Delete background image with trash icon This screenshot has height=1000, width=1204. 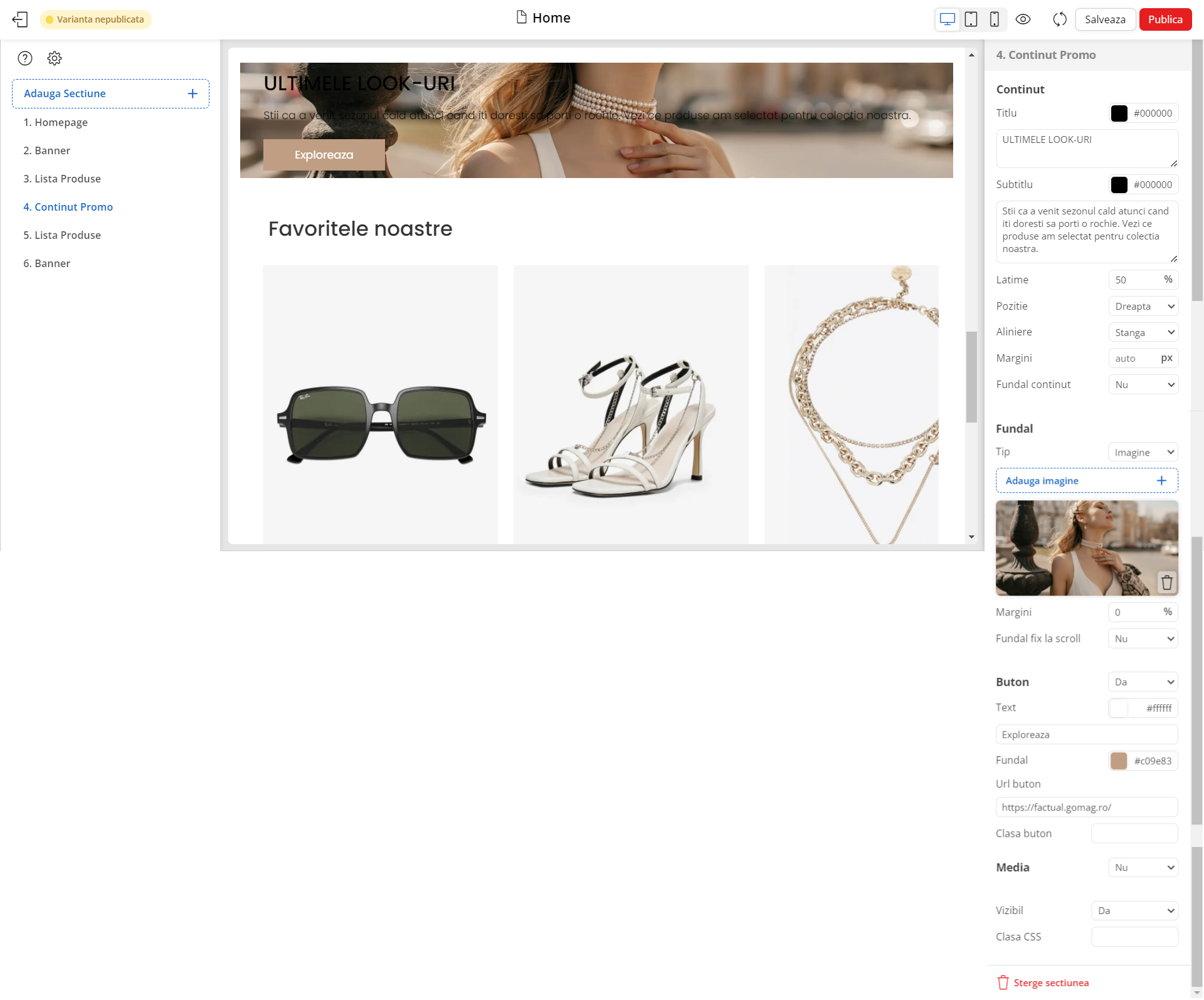1166,582
